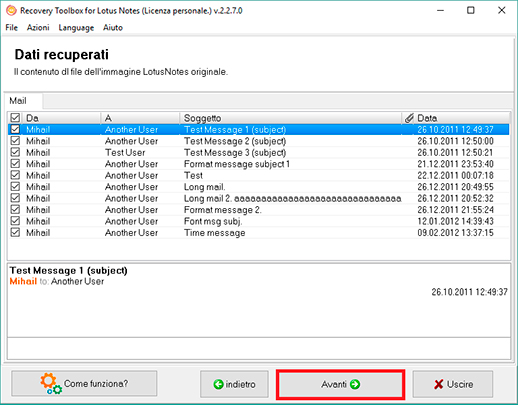Click the date 09.02.2012 13:37:15
This screenshot has height=405, width=518.
455,233
